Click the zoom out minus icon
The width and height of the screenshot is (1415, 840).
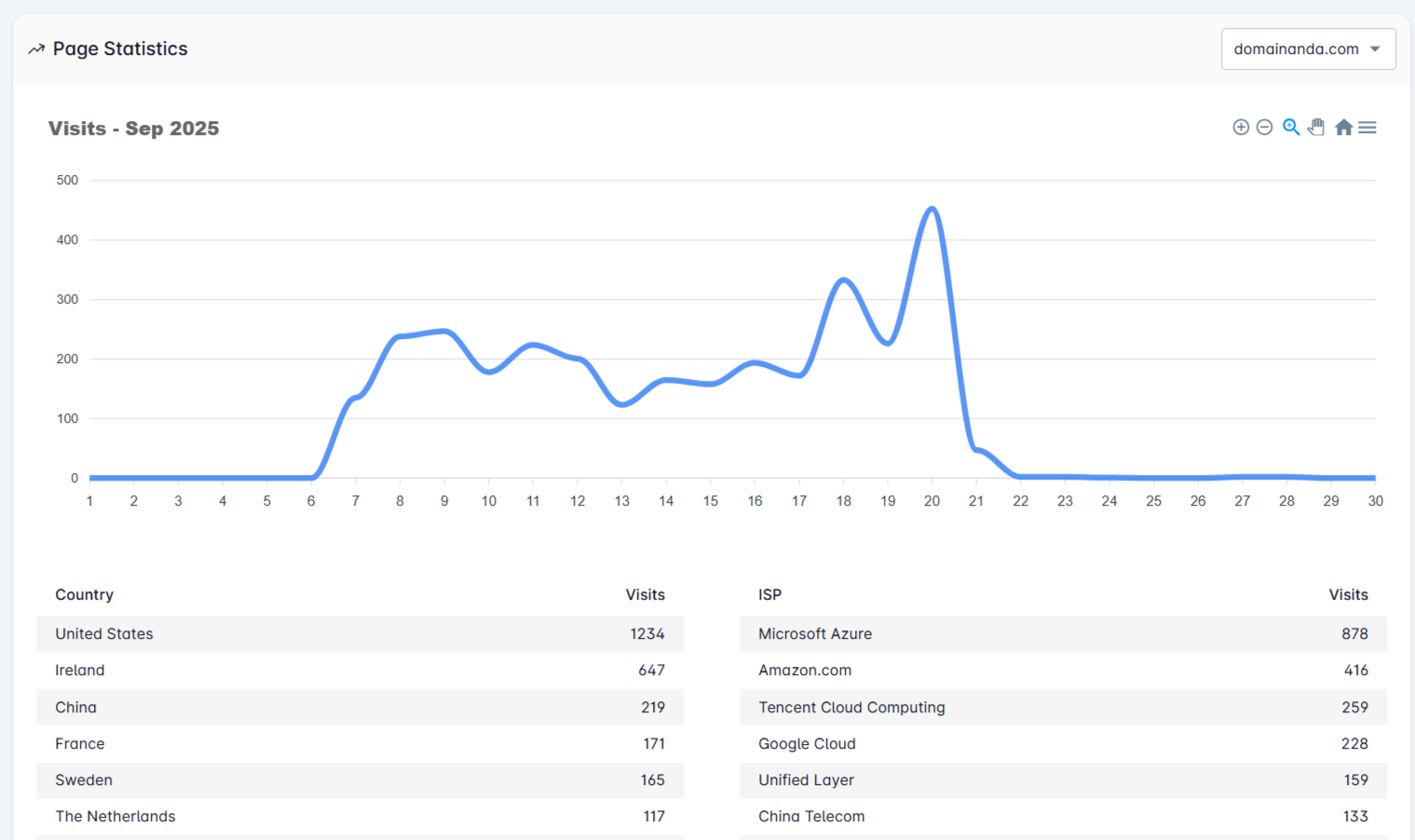point(1264,128)
